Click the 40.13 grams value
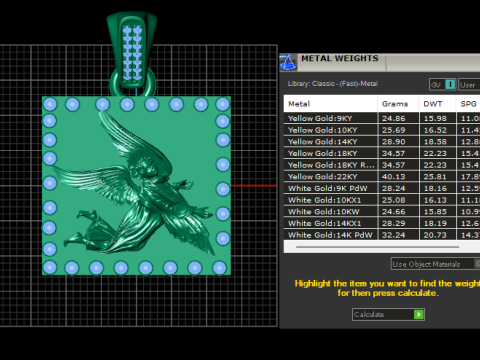 tap(394, 177)
